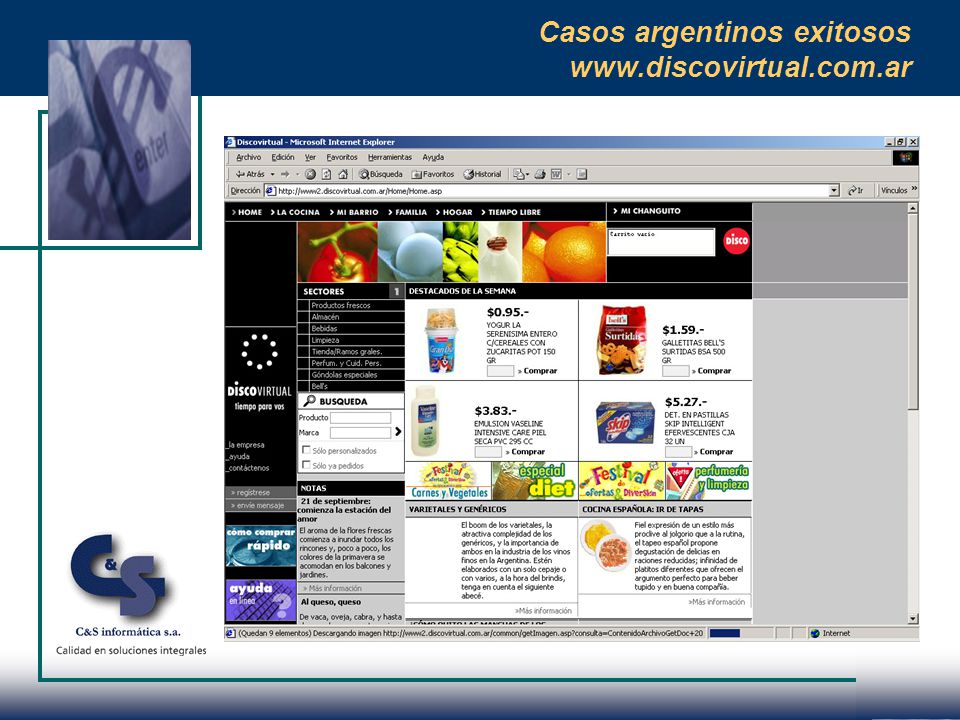Open the Búsqueda search toolbar button
Viewport: 960px width, 720px height.
point(381,174)
